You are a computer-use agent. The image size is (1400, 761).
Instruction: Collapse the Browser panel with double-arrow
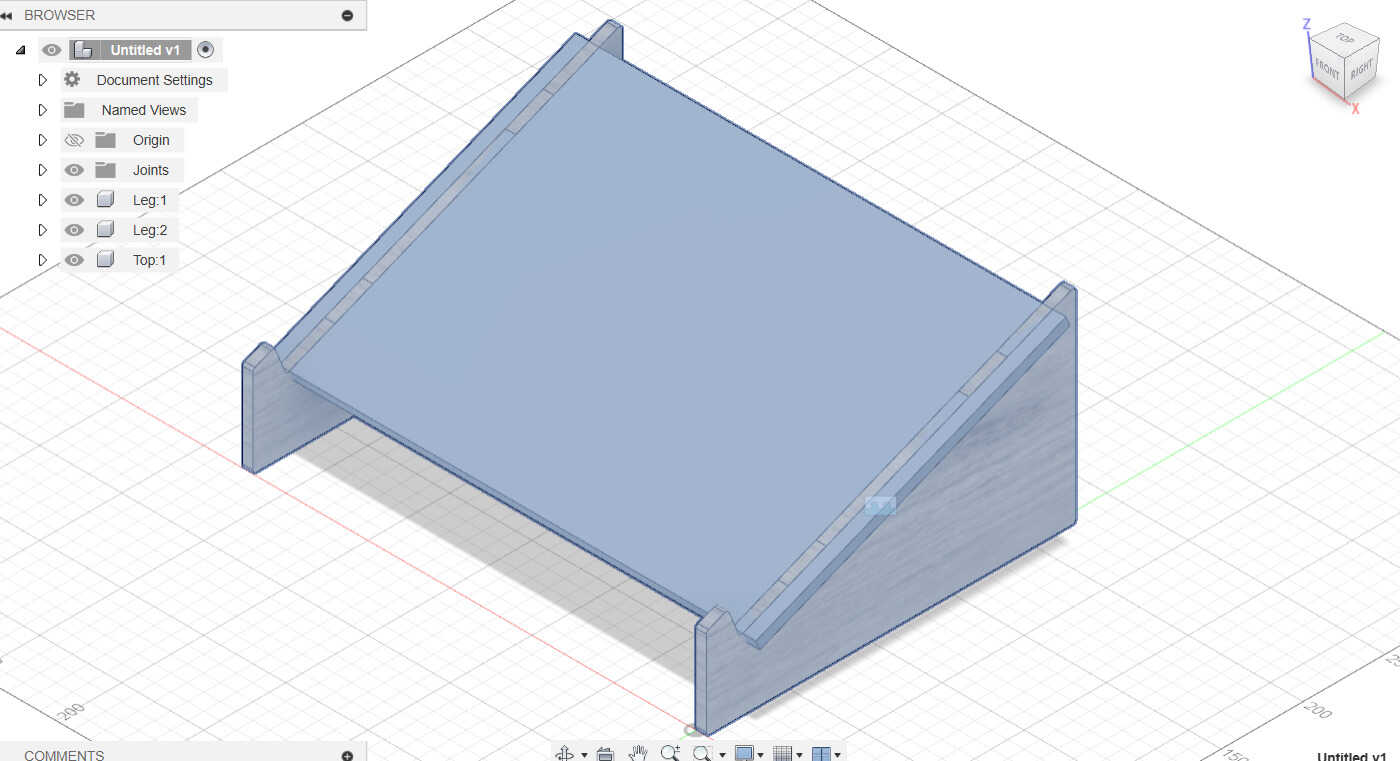click(x=7, y=15)
